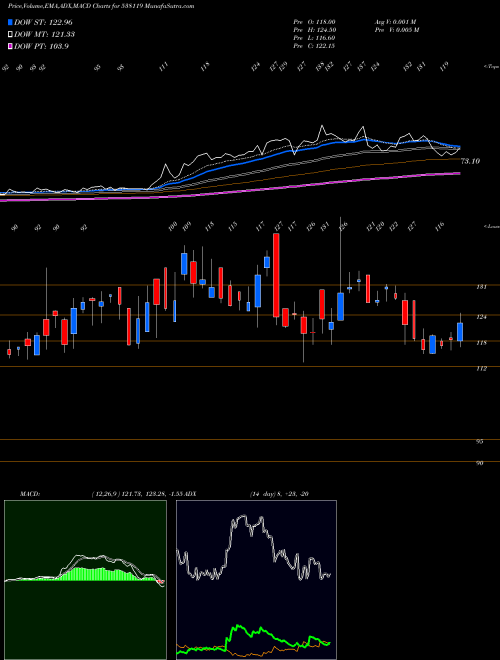The height and width of the screenshot is (660, 500).
Task: Click the 95 price level label
Action: [479, 442]
